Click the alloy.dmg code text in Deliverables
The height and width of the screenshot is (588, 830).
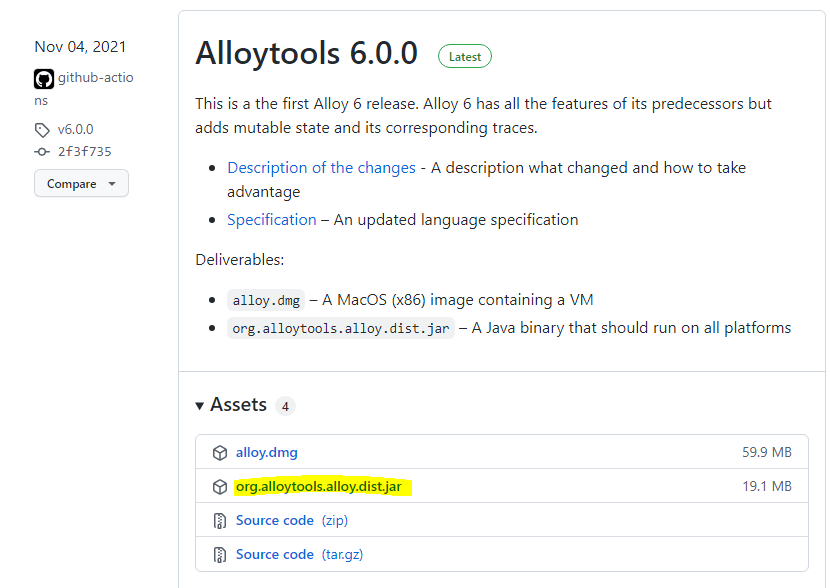point(266,301)
